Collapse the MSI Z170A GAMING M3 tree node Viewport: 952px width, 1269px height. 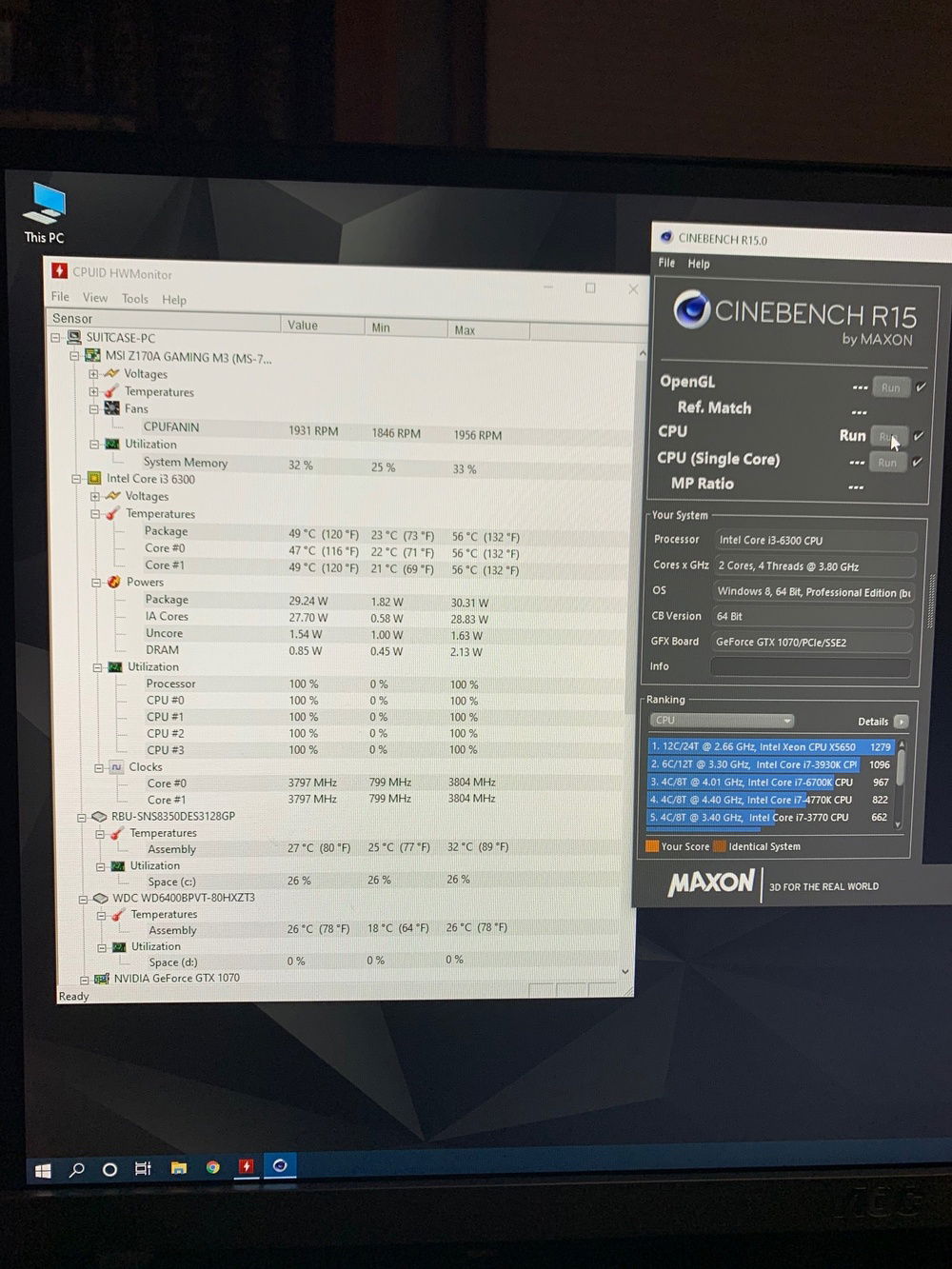[74, 354]
